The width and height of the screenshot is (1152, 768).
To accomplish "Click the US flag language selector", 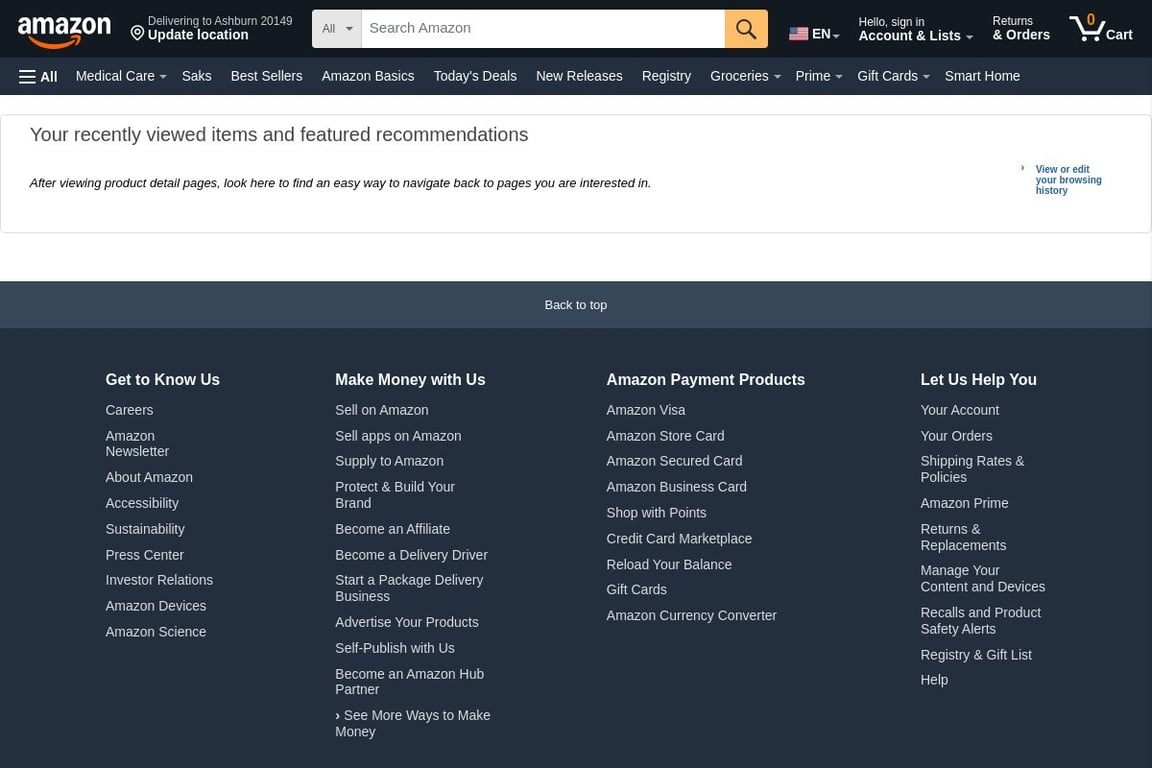I will pyautogui.click(x=814, y=34).
